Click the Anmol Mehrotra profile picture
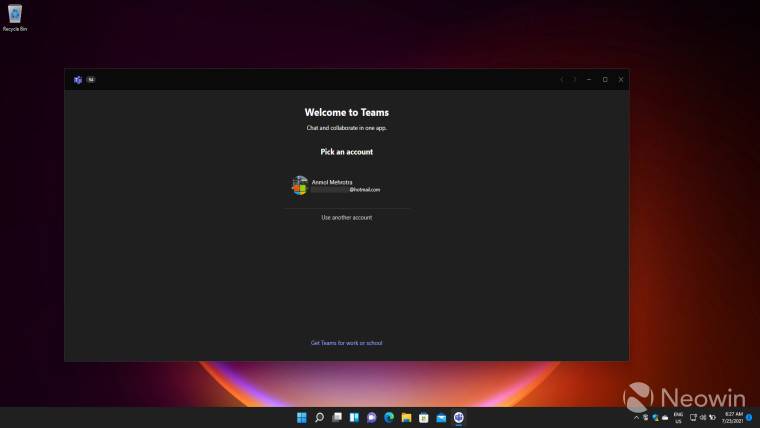This screenshot has height=428, width=760. click(x=300, y=186)
